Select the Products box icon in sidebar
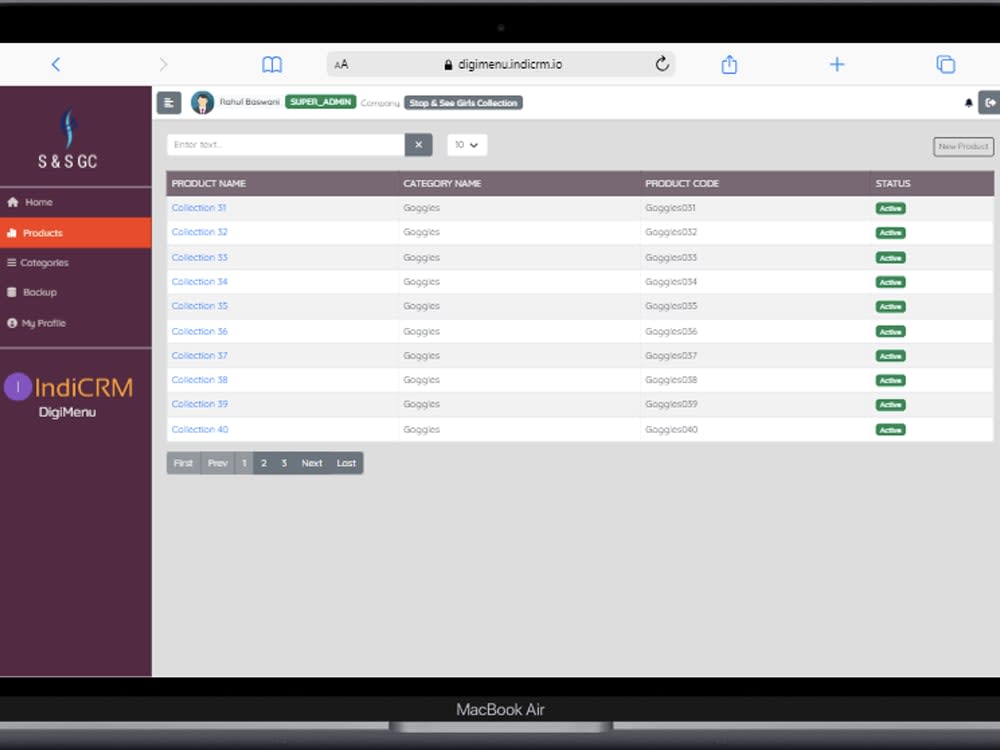The image size is (1000, 750). [13, 232]
